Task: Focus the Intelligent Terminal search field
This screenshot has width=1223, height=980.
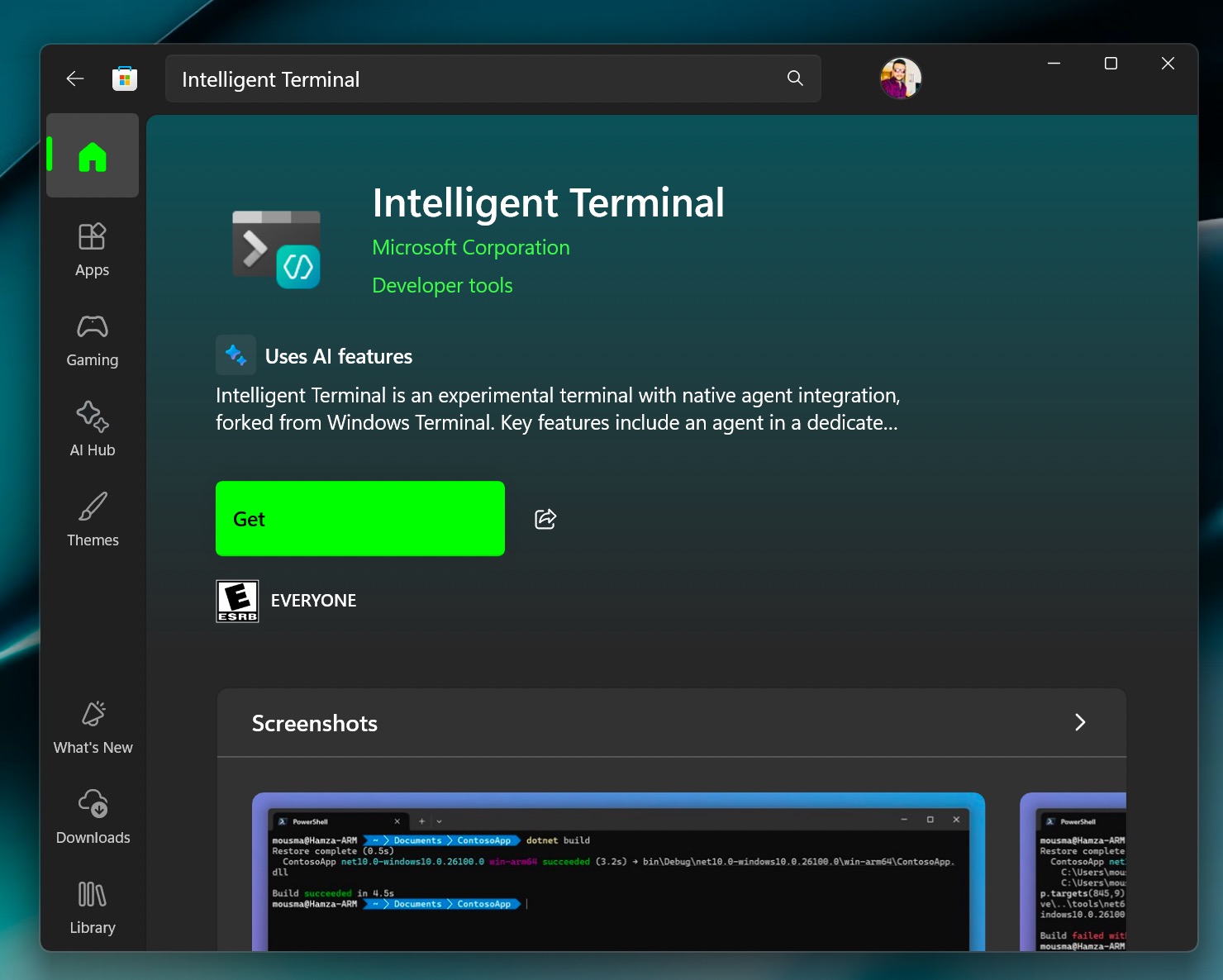Action: tap(493, 78)
